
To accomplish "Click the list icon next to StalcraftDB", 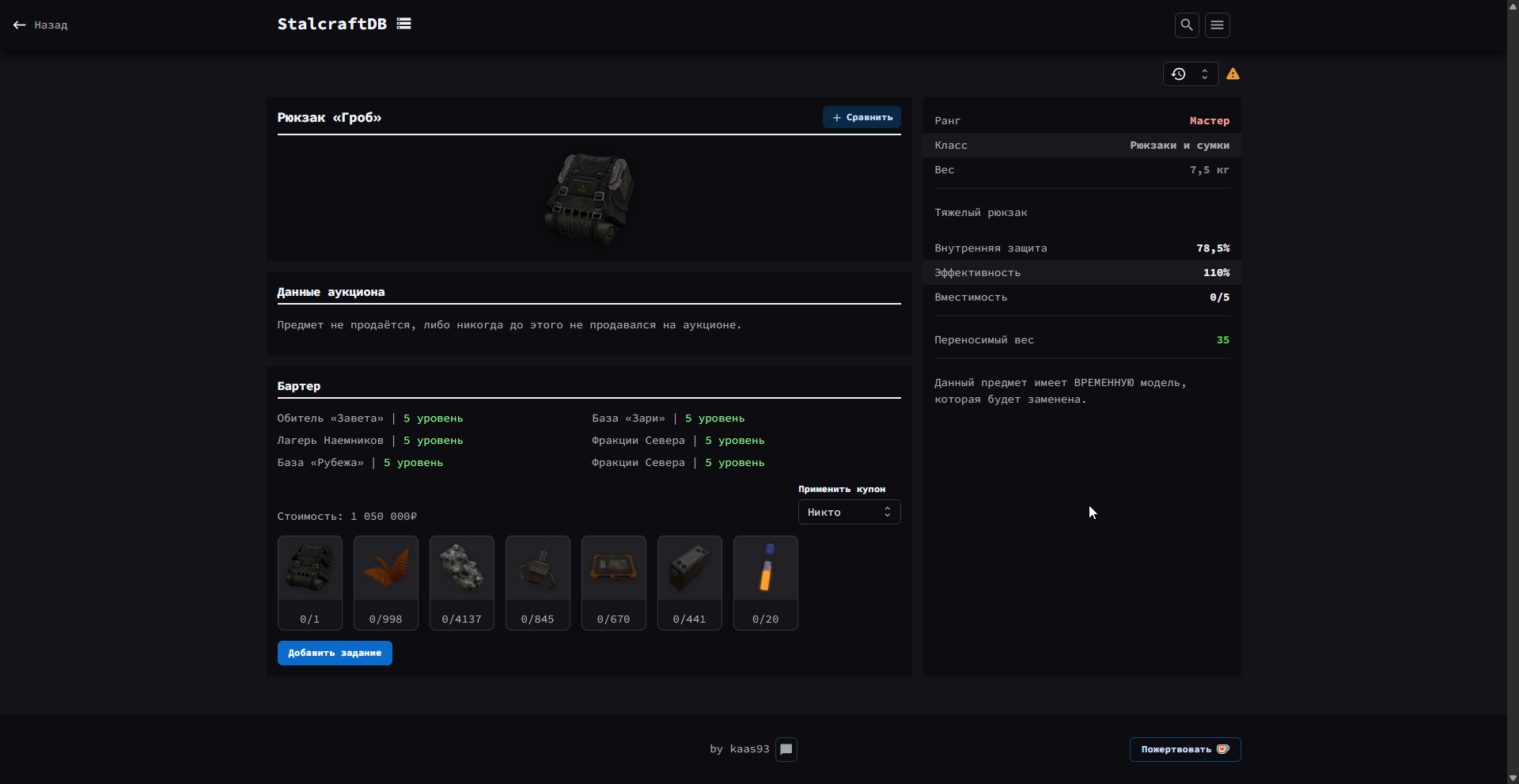I will [404, 24].
